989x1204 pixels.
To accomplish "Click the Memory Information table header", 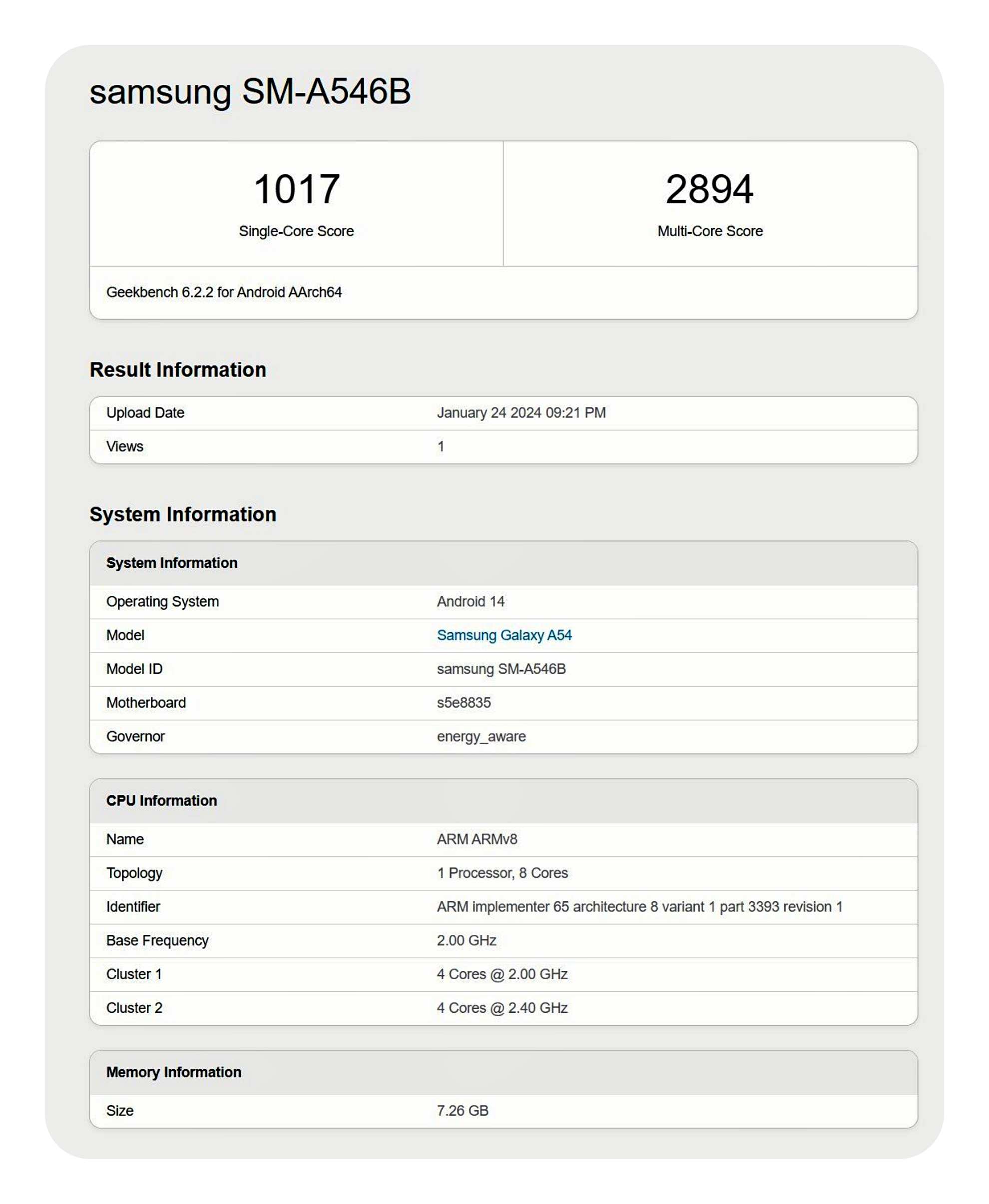I will pos(174,1072).
